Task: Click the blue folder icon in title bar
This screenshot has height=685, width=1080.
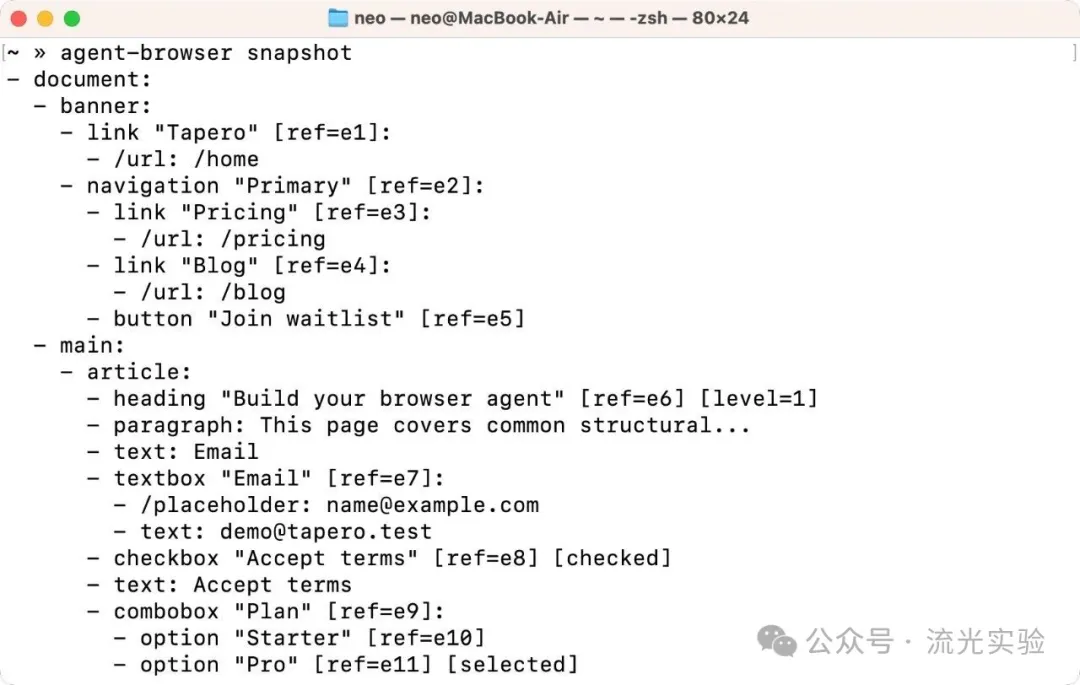Action: [x=338, y=18]
